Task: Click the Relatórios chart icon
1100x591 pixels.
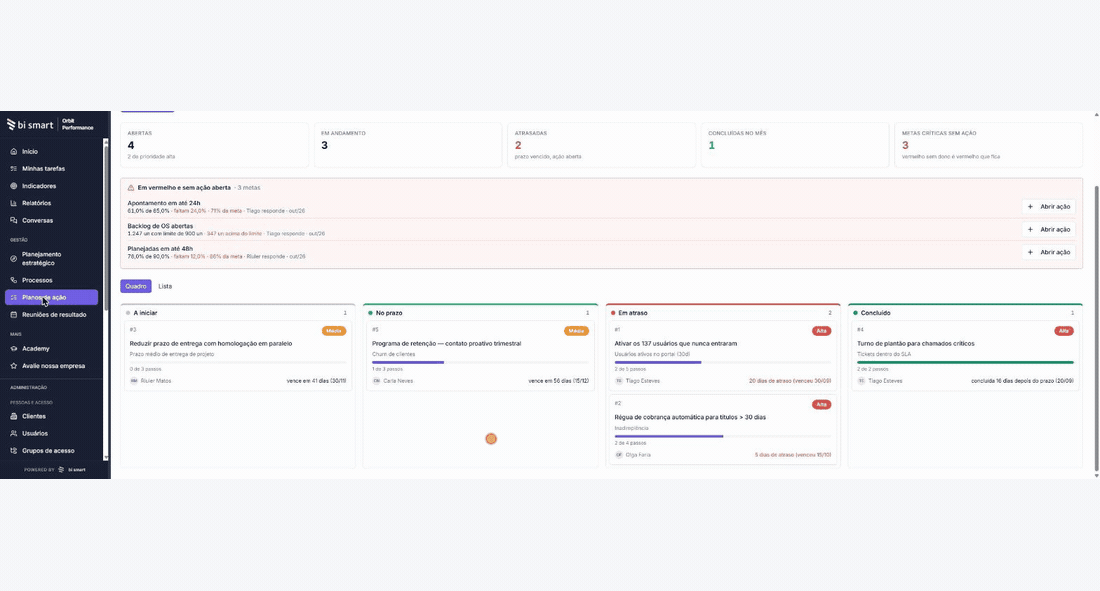Action: click(13, 203)
